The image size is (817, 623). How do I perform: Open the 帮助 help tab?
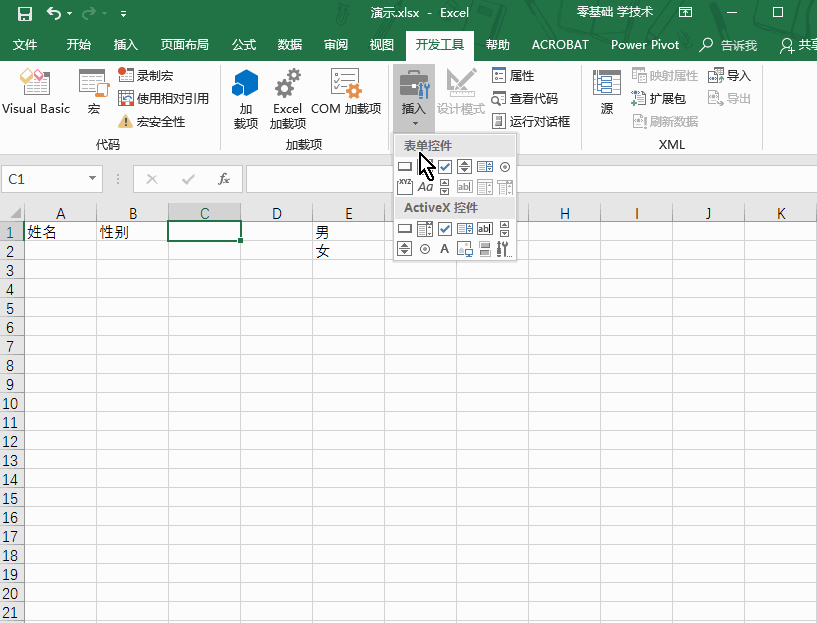click(498, 45)
